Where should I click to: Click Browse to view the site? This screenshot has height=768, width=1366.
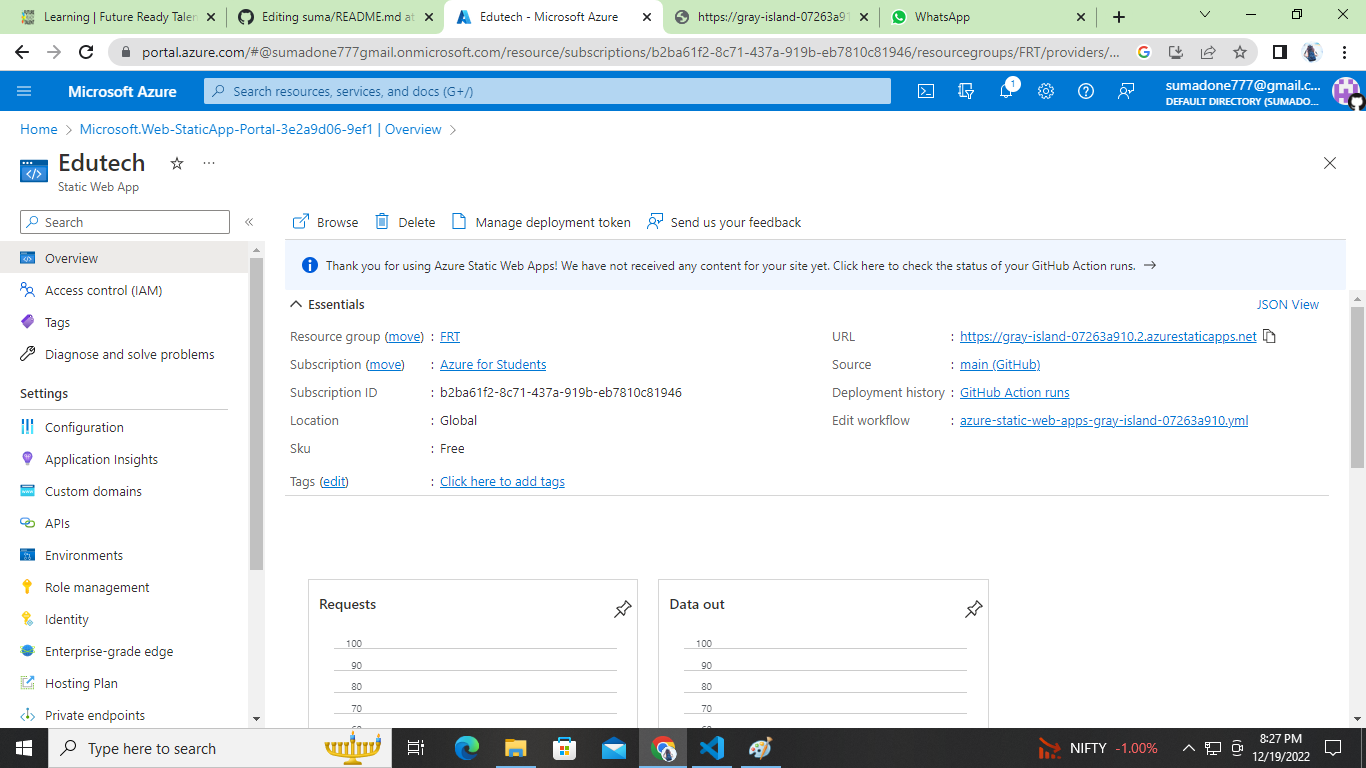point(324,221)
